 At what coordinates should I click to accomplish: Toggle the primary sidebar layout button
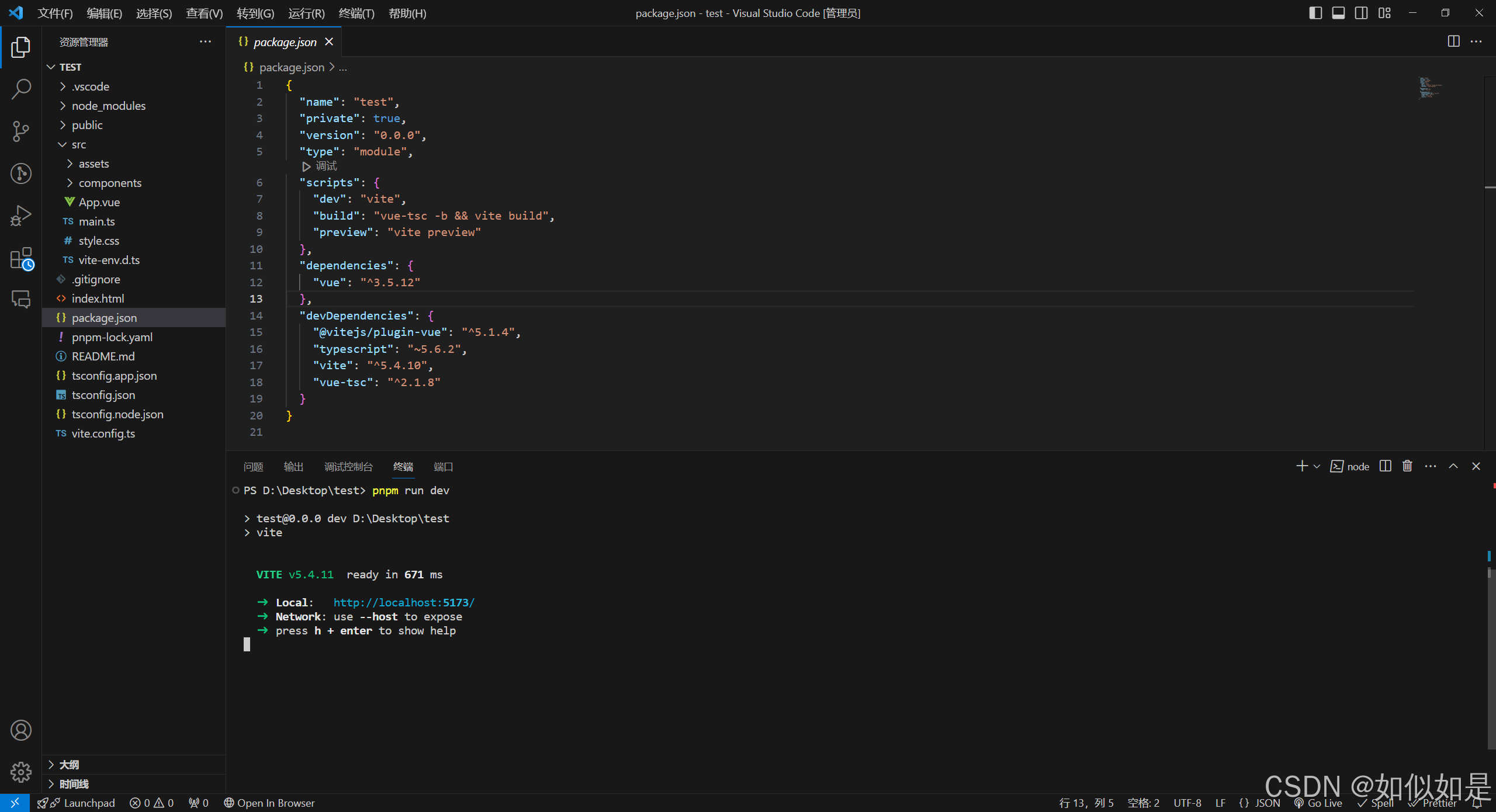[x=1315, y=13]
